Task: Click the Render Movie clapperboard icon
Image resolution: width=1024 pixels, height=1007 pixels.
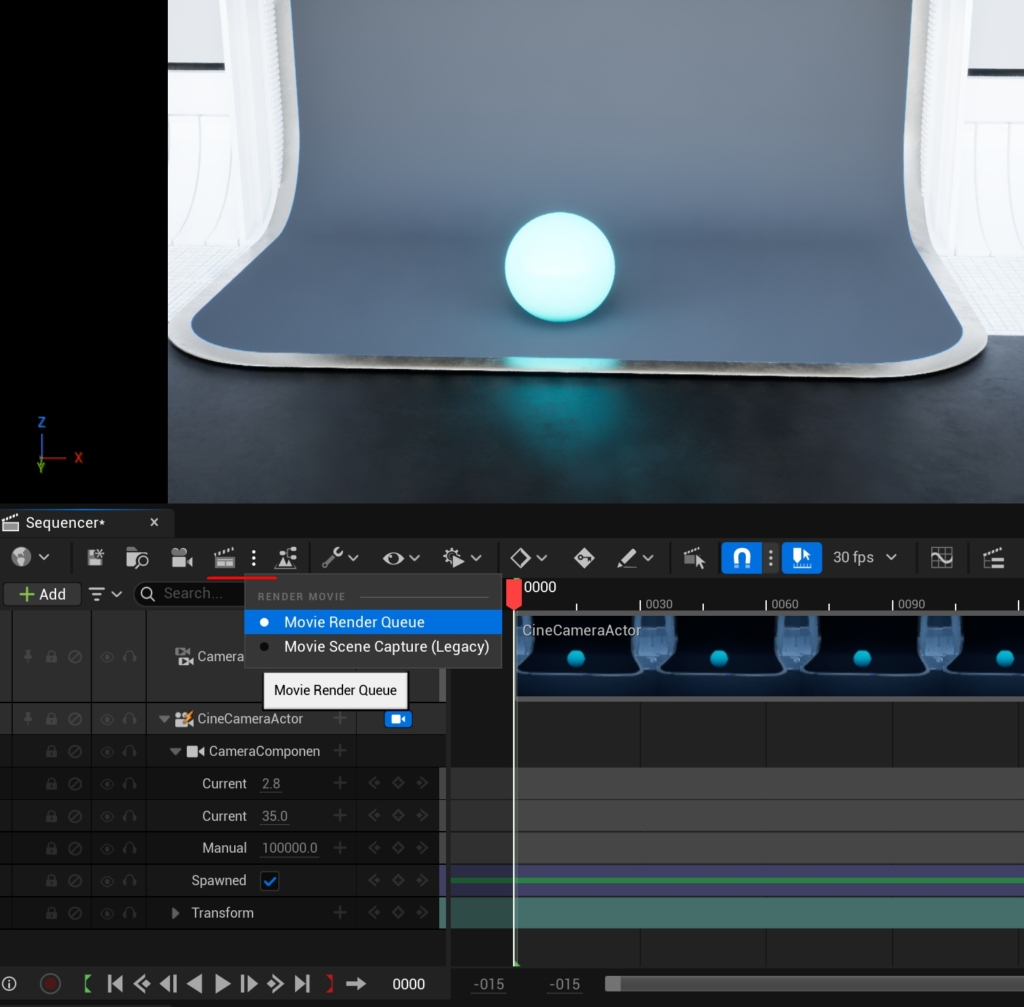Action: (x=224, y=557)
